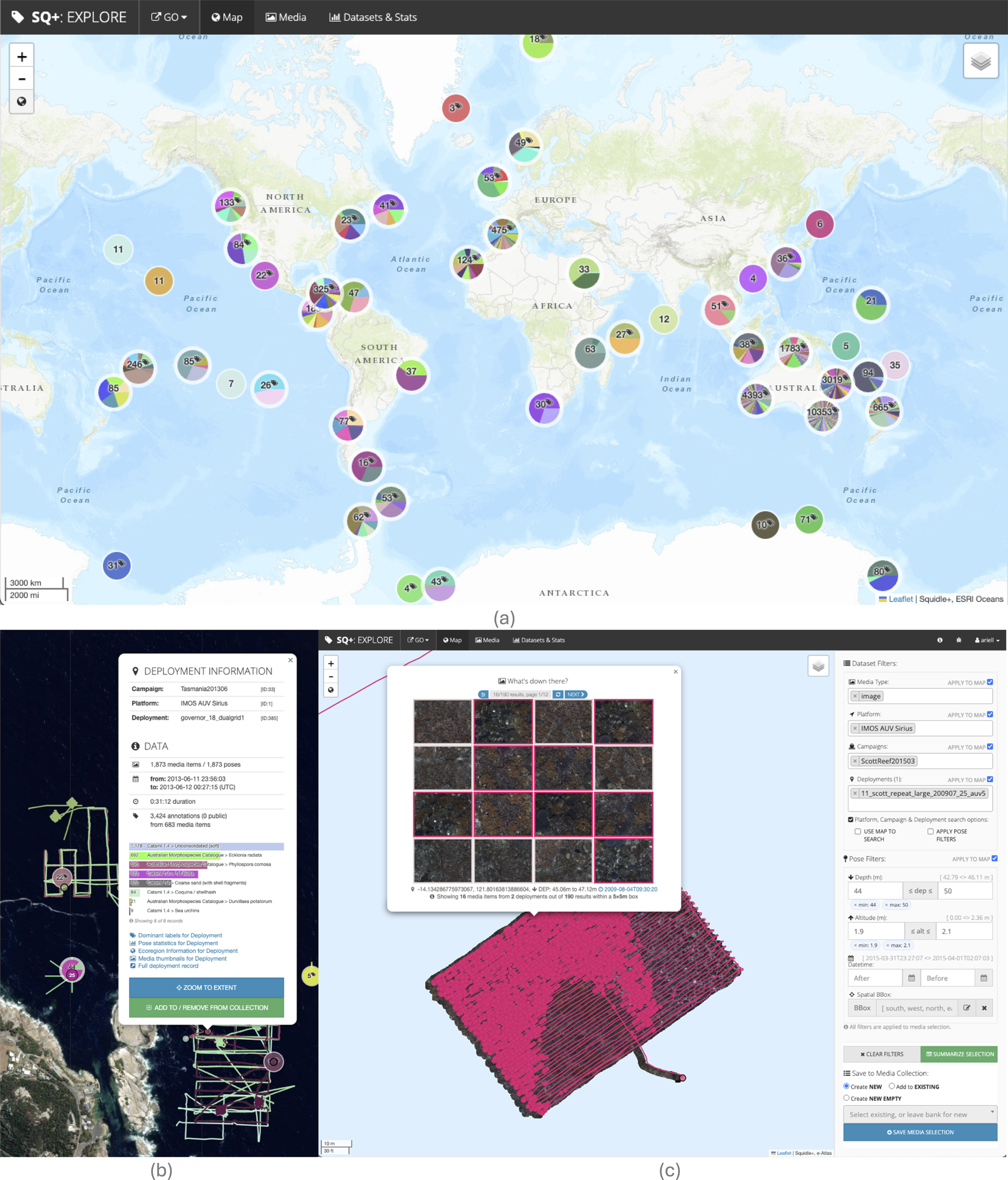Zoom out on the world map
Screen dimensions: 1008x1180
(x=22, y=79)
